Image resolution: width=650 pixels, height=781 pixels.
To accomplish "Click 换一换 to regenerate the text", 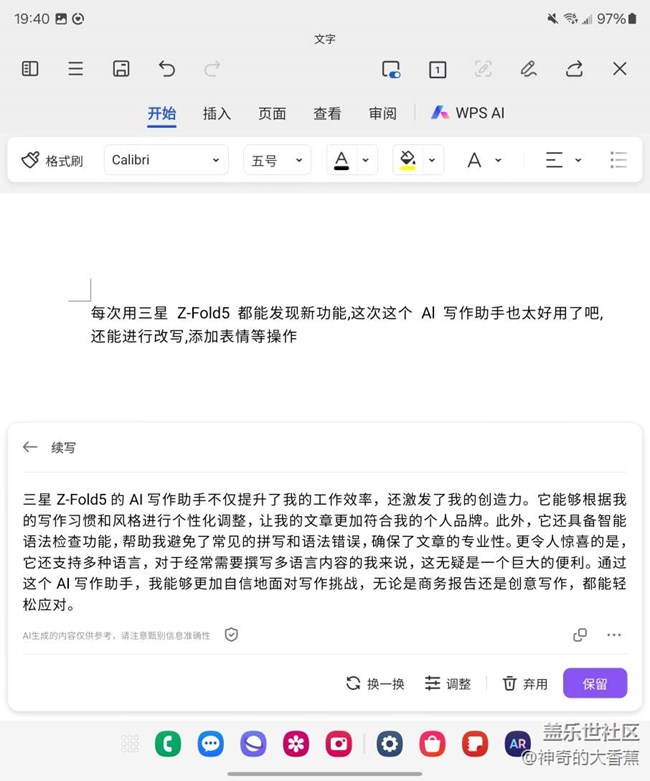I will [x=375, y=684].
